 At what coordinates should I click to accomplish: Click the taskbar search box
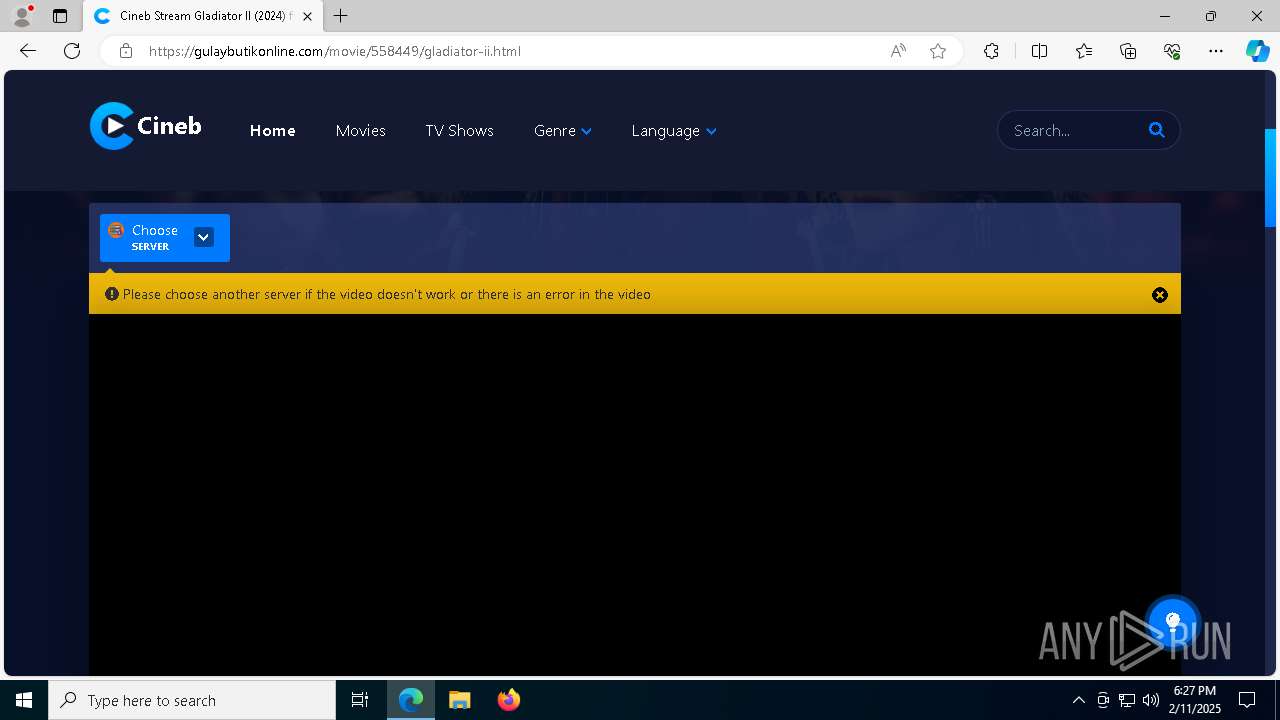tap(192, 700)
